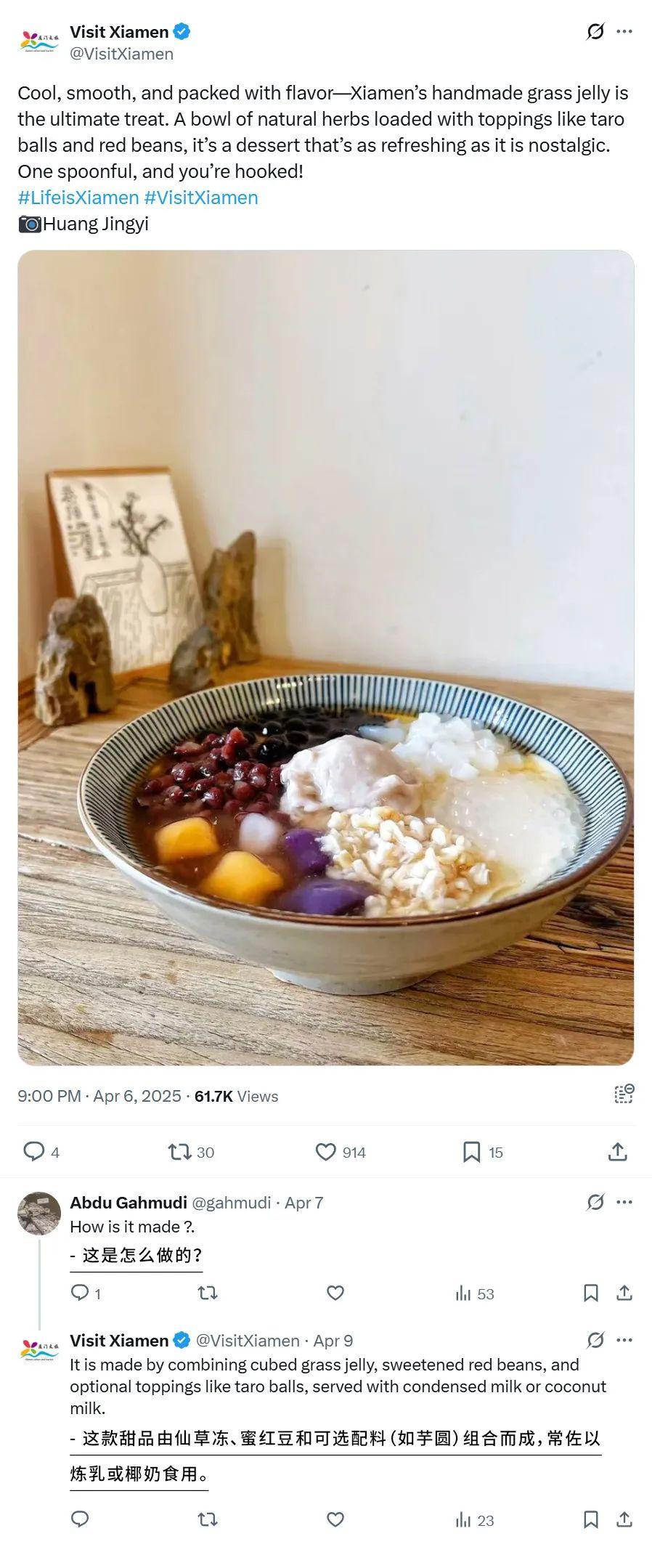This screenshot has width=652, height=1568.
Task: Open the #LifeisXiamen hashtag
Action: coord(78,198)
